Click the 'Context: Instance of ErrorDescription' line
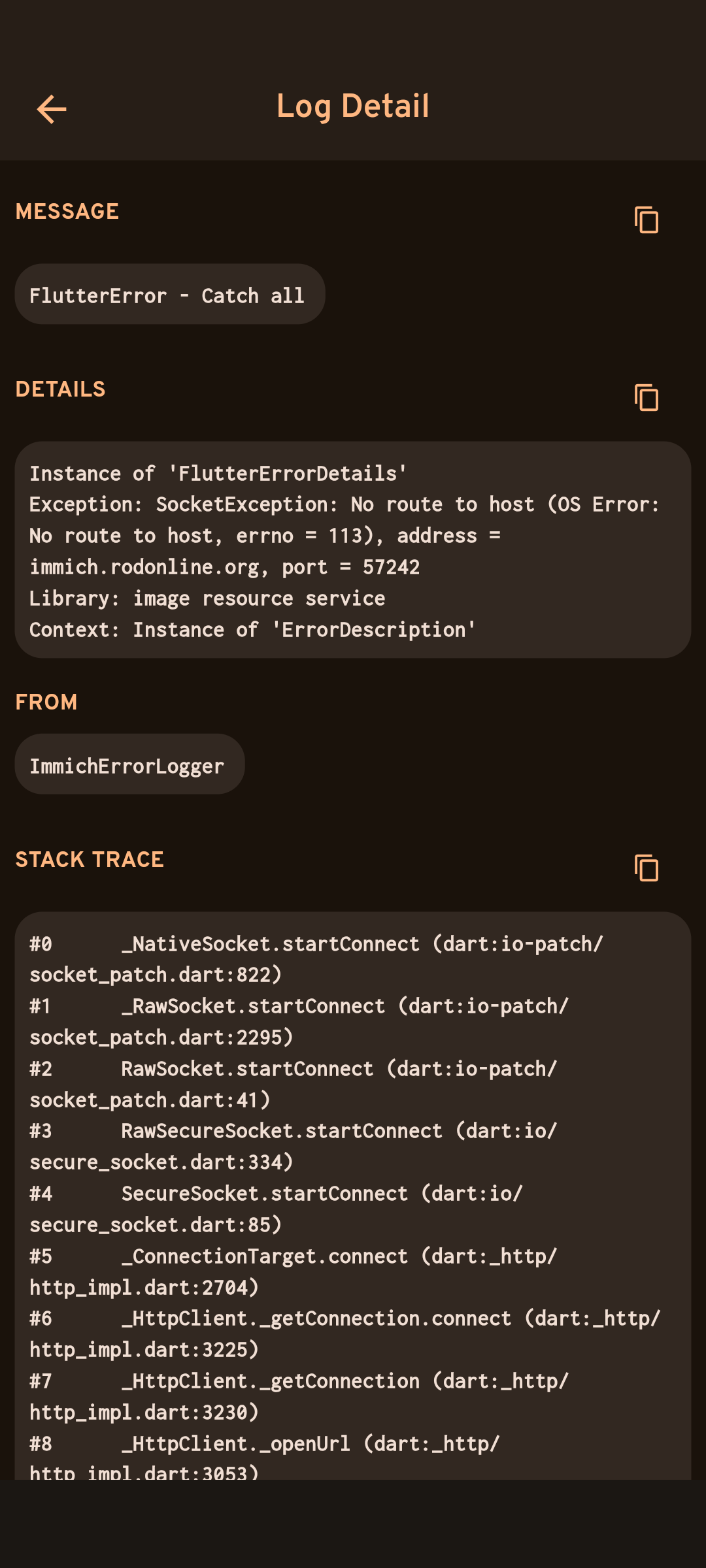Screen dimensions: 706x1568 point(252,630)
